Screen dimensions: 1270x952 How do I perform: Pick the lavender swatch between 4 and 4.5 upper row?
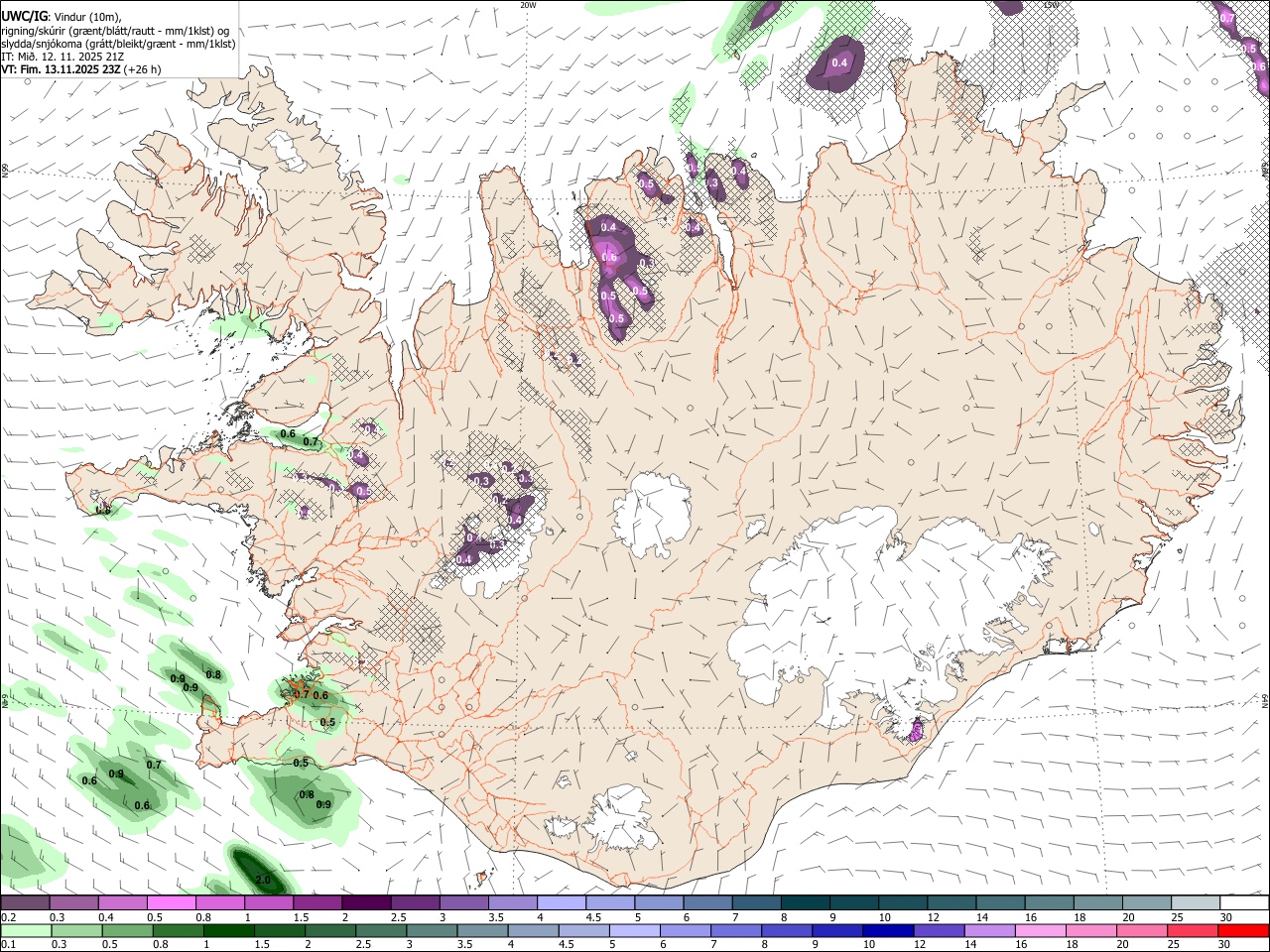tap(562, 903)
